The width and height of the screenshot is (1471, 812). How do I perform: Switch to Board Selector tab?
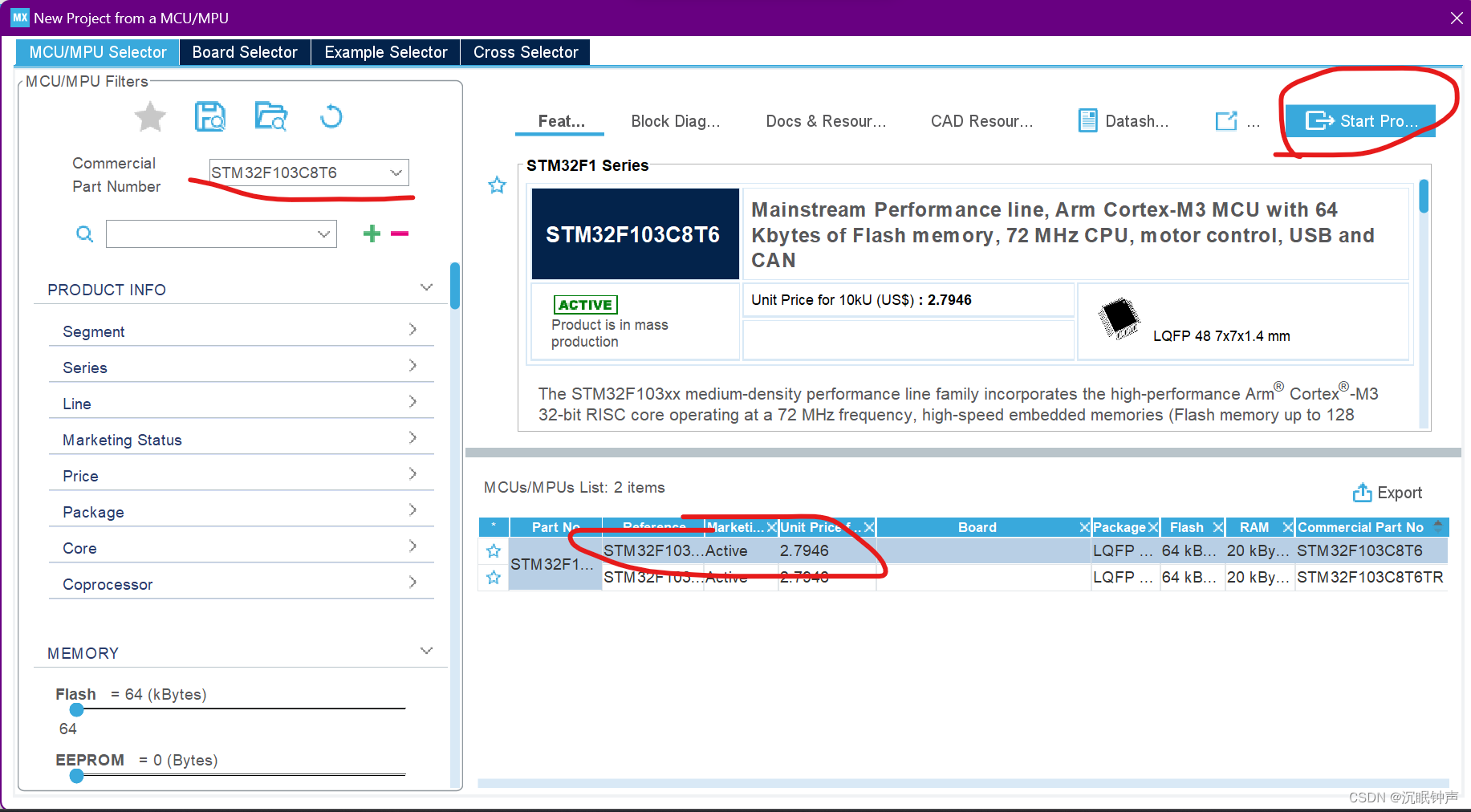(x=245, y=52)
